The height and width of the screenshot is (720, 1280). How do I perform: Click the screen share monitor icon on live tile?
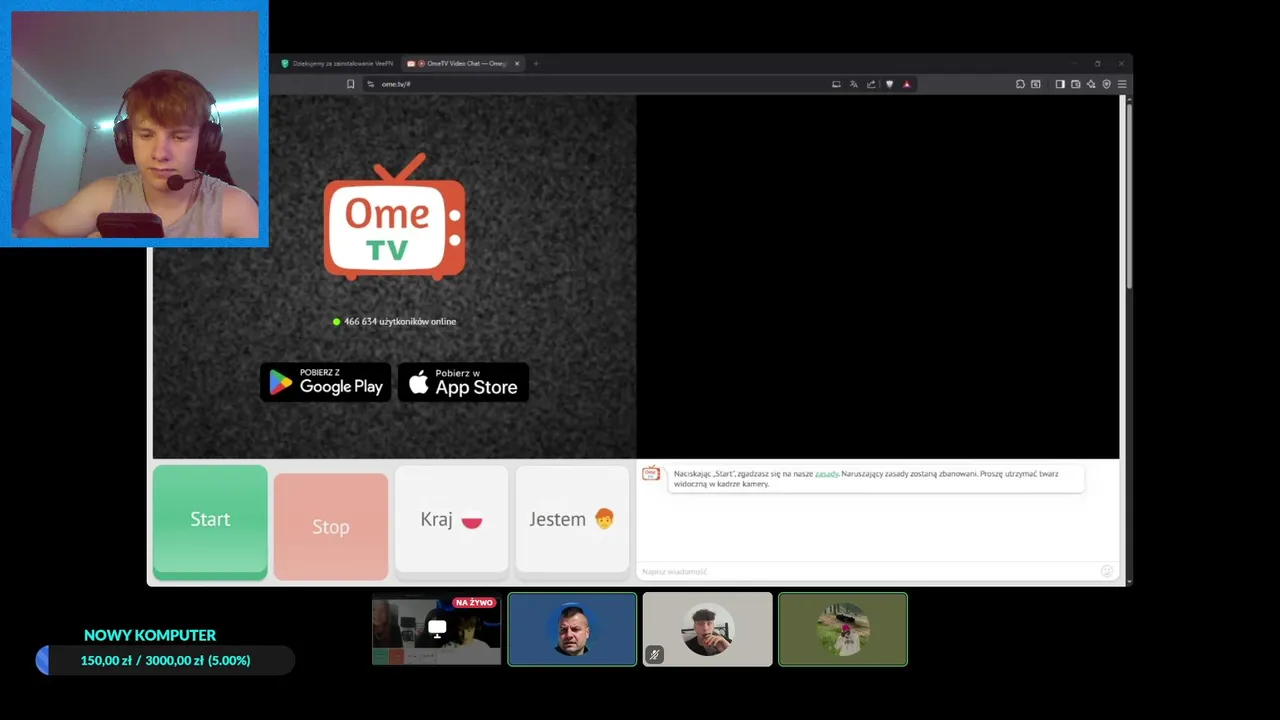tap(437, 628)
